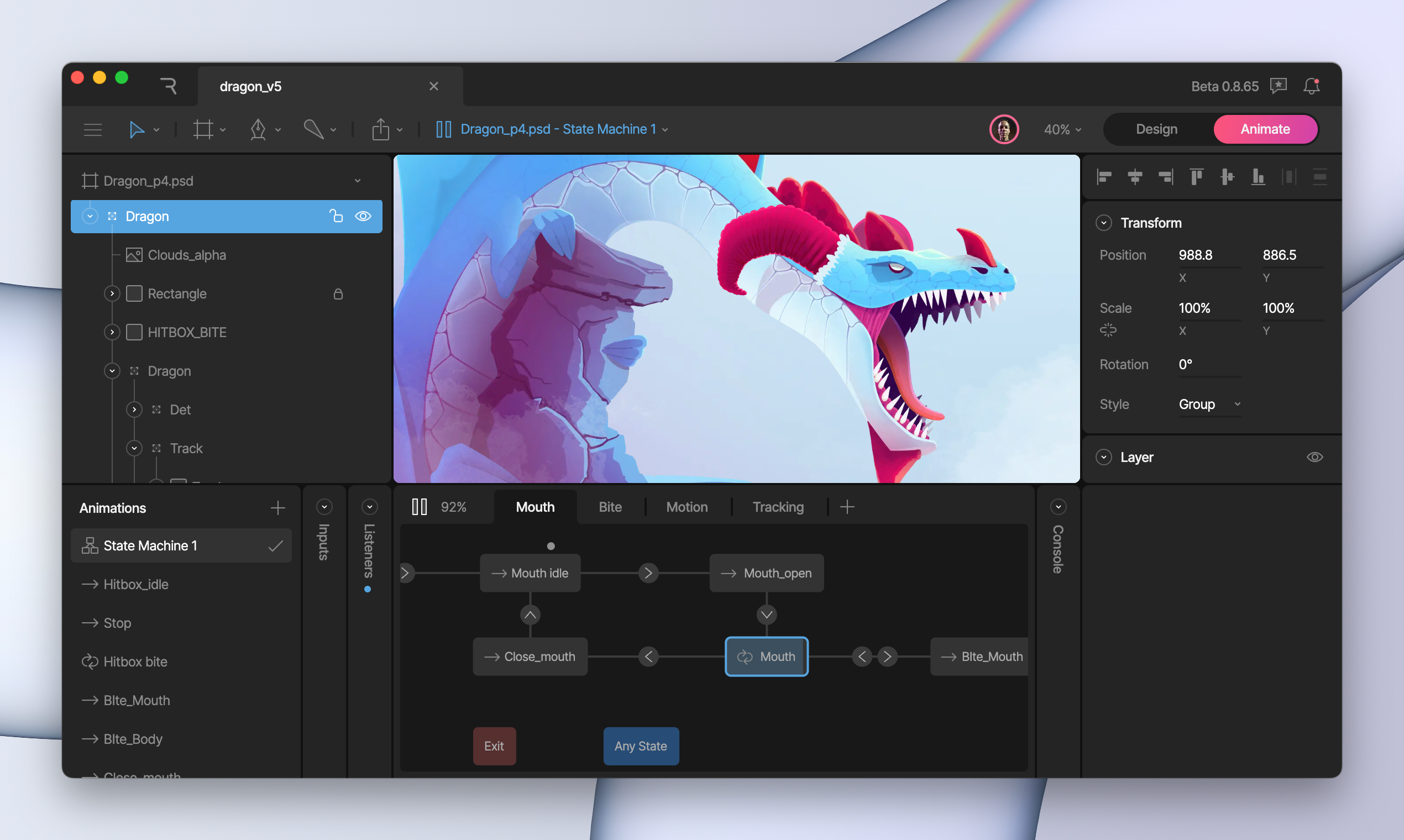
Task: Align bottom edges icon
Action: click(1258, 177)
